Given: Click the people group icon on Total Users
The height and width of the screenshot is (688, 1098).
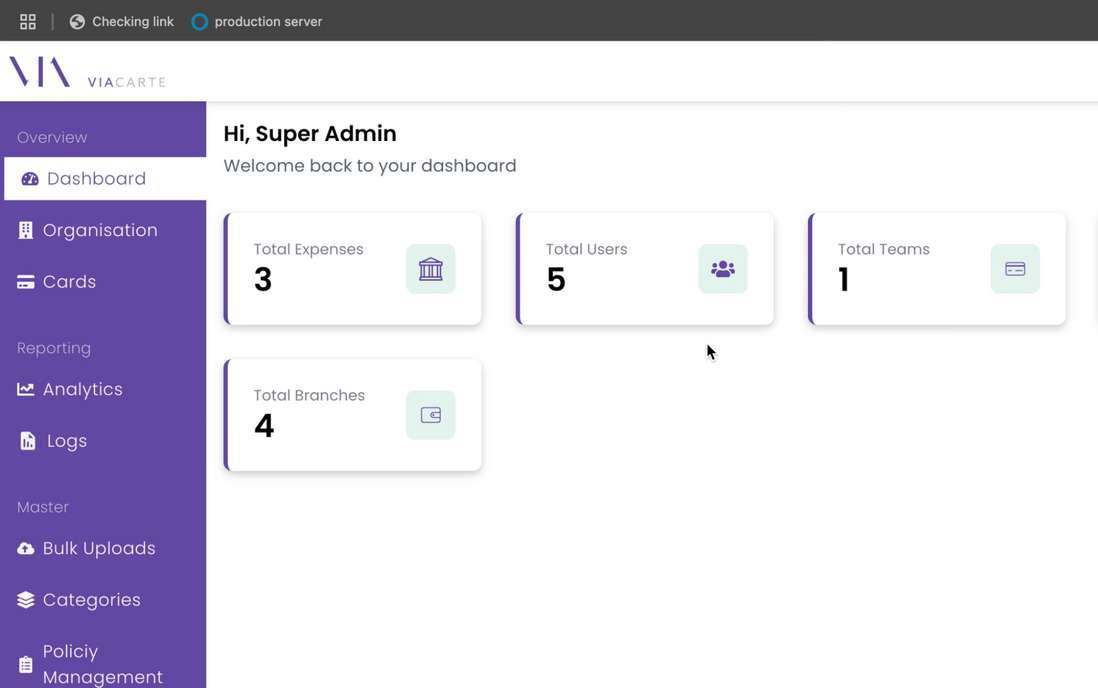Looking at the screenshot, I should click(x=722, y=269).
